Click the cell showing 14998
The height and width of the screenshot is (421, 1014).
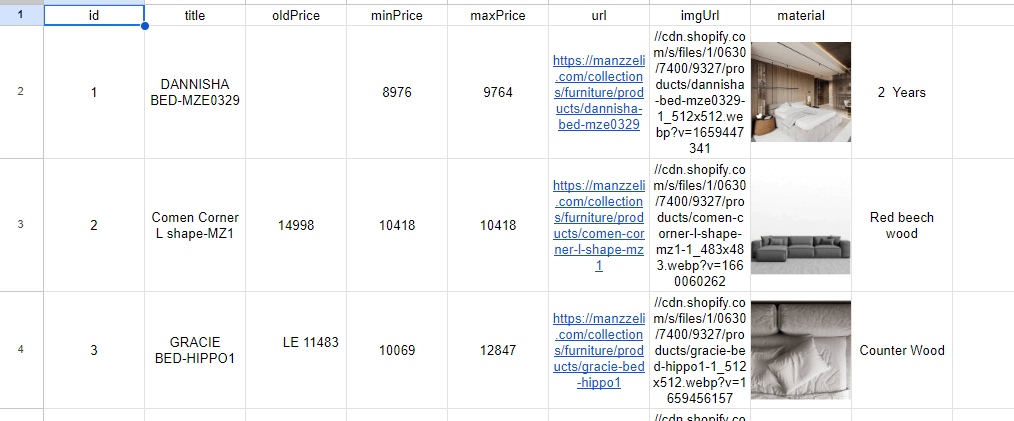click(x=296, y=225)
